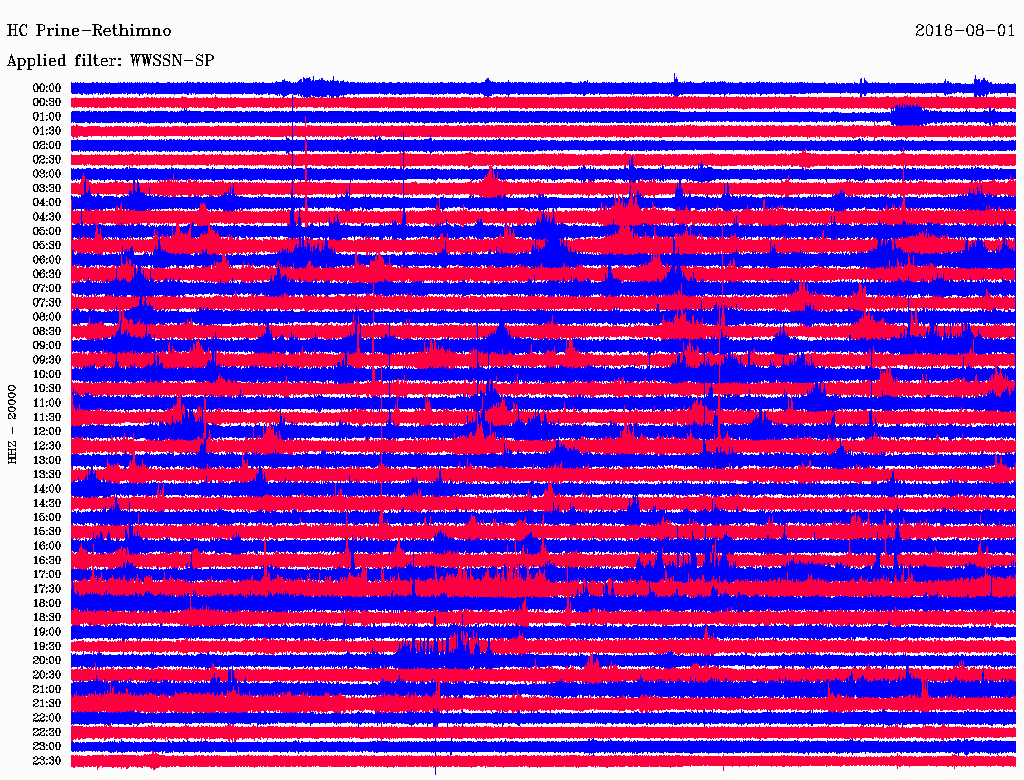The image size is (1024, 780).
Task: Select the 16:00 time label
Action: [x=46, y=546]
